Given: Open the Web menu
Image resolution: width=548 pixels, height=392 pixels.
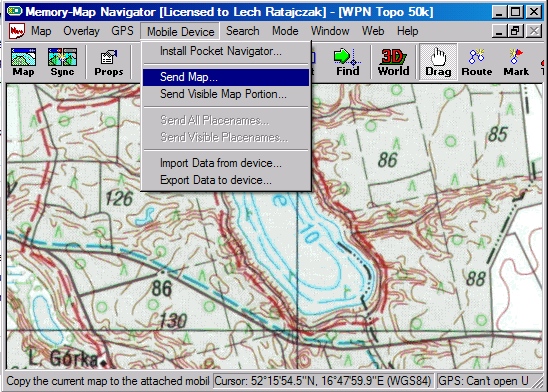Looking at the screenshot, I should click(x=373, y=31).
